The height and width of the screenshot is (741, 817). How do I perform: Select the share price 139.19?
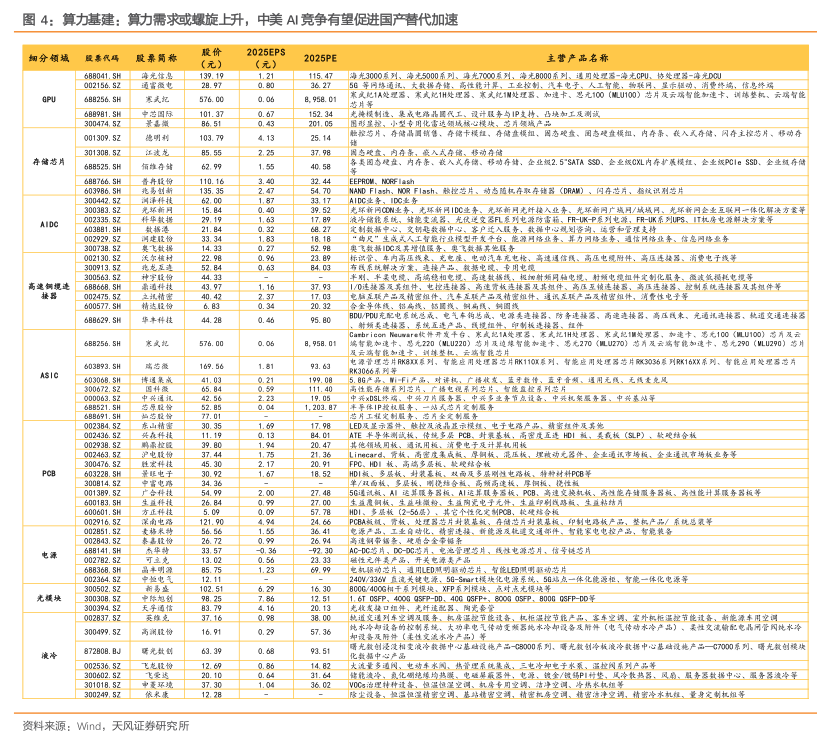211,76
